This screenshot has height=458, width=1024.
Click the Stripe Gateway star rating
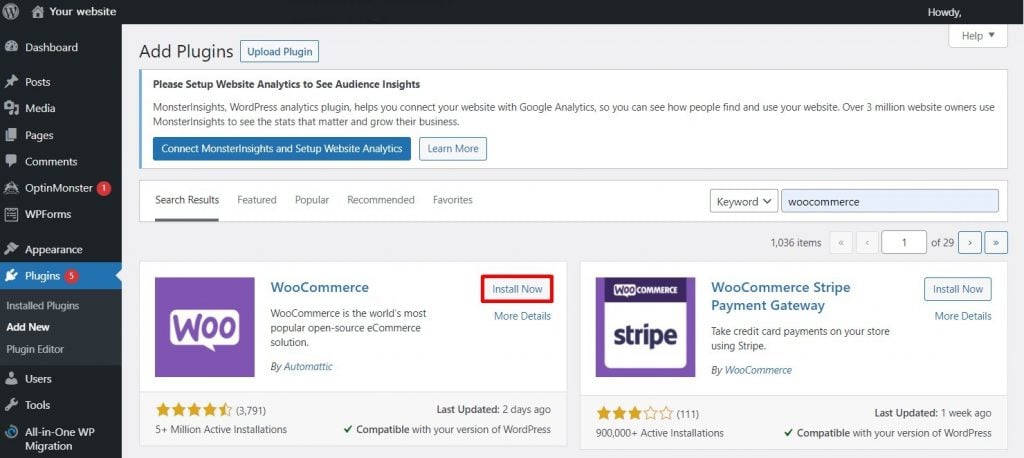pos(635,413)
